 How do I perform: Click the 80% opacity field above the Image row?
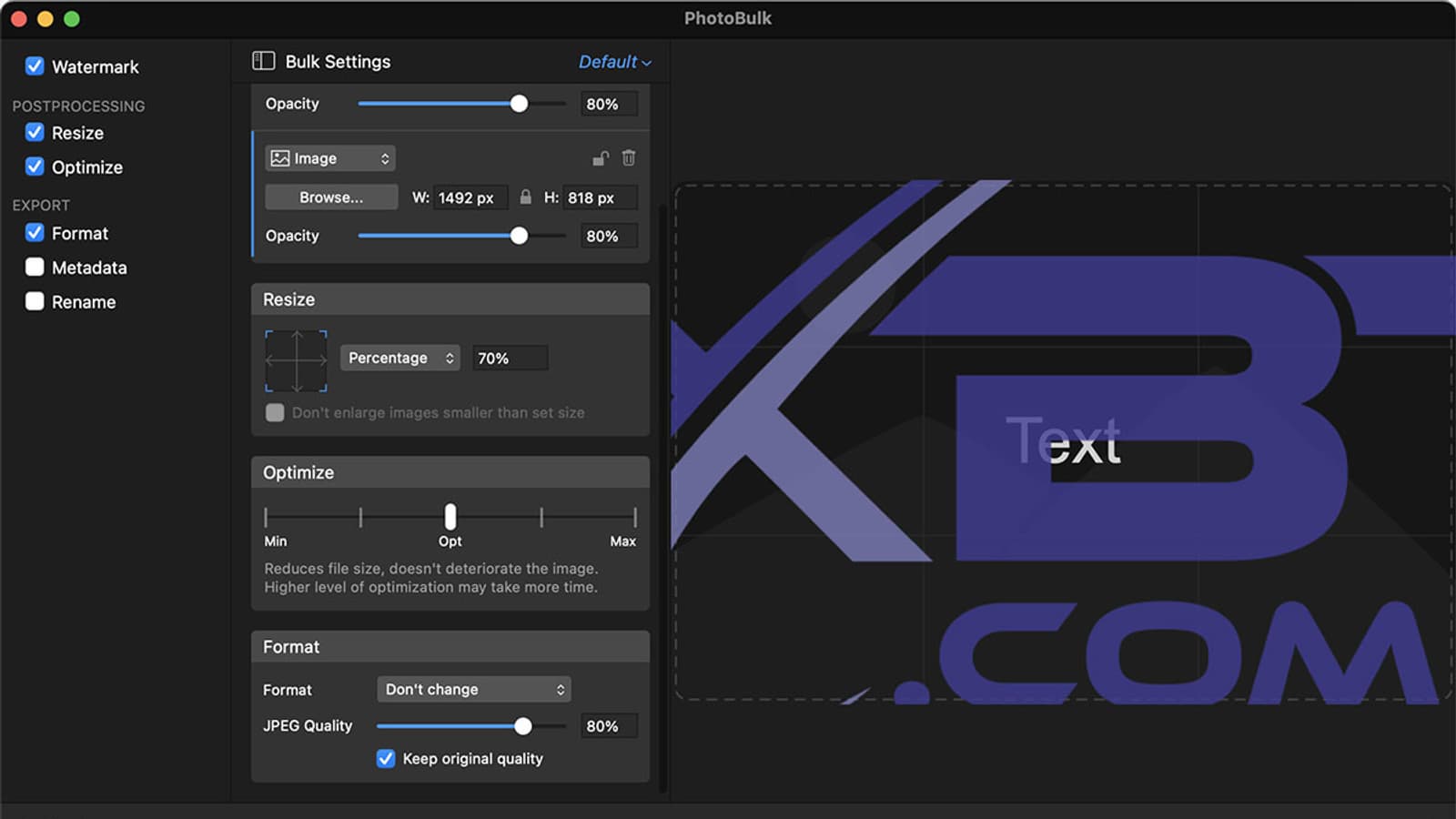[608, 104]
